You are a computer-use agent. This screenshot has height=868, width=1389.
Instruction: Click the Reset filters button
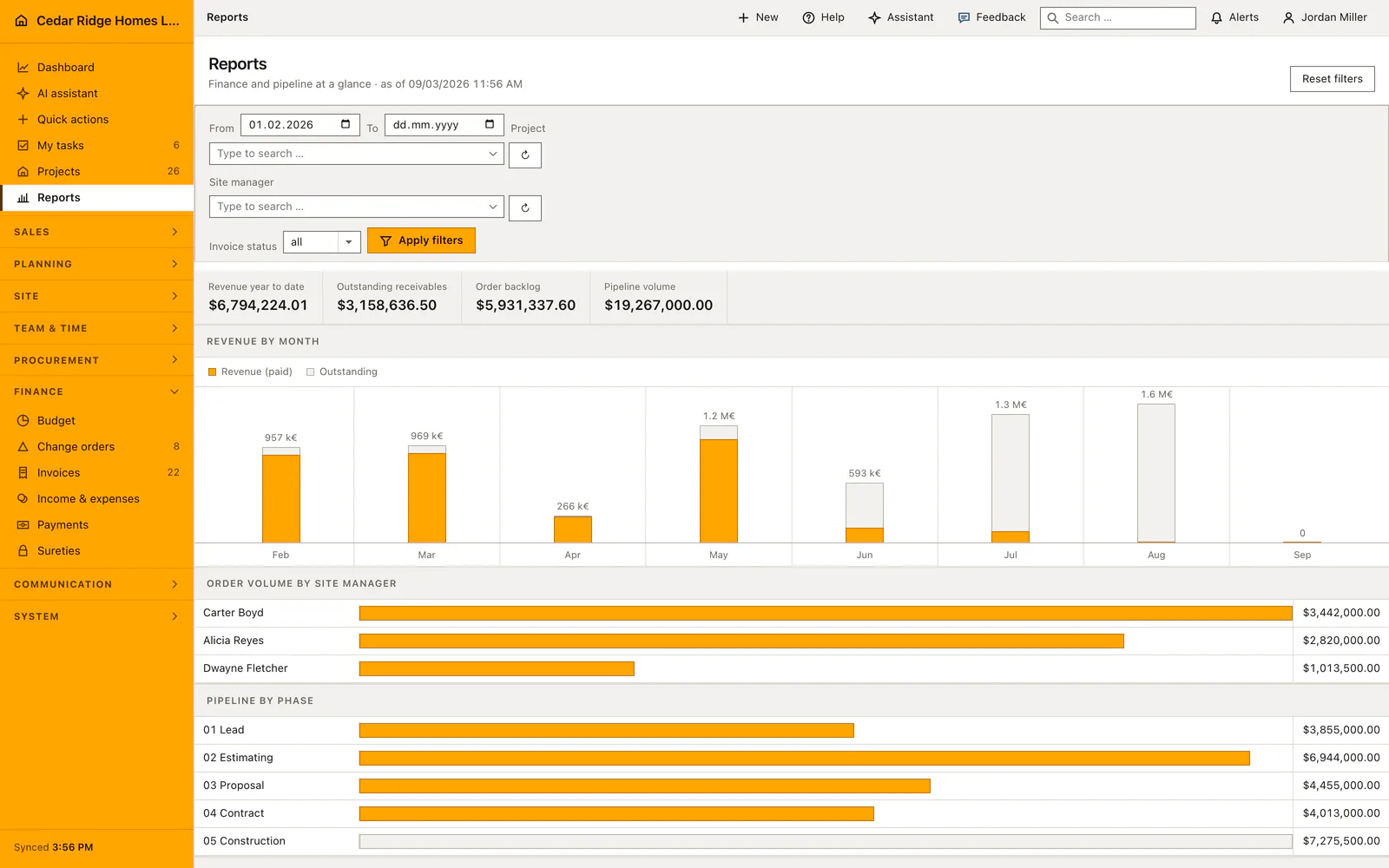[x=1333, y=79]
